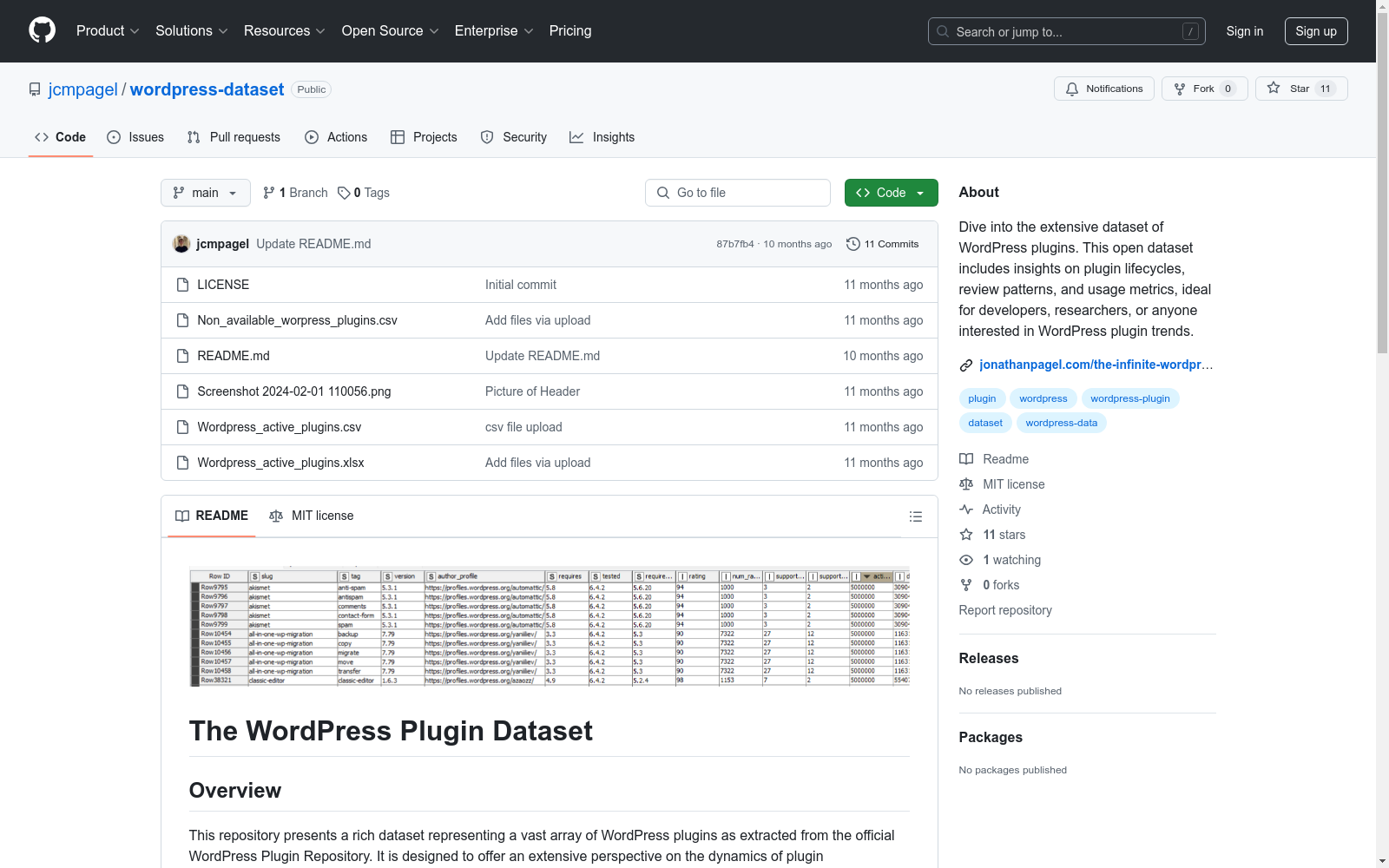Open the README outline list icon
This screenshot has height=868, width=1389.
coord(916,516)
